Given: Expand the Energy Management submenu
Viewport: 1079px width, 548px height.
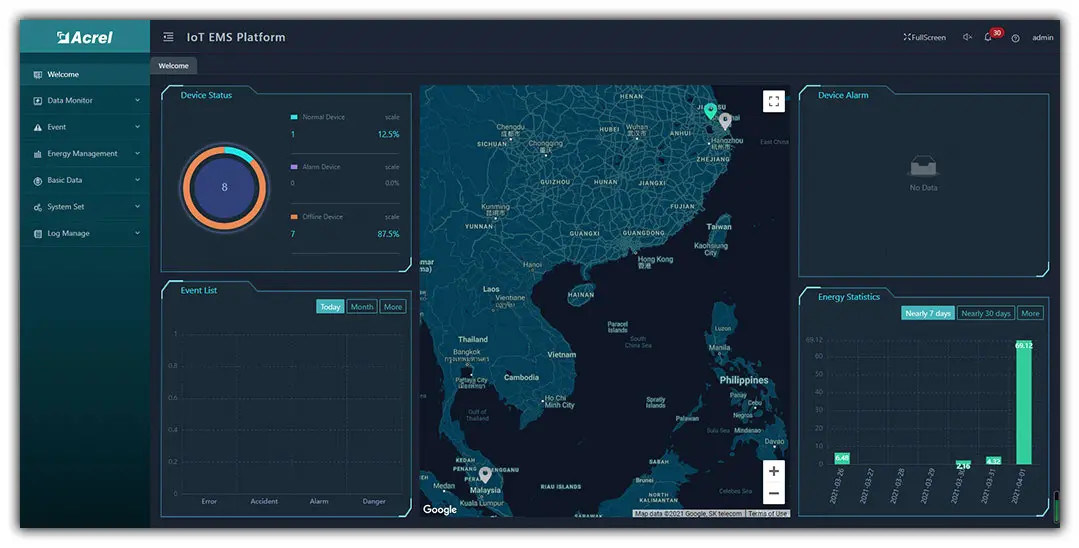Looking at the screenshot, I should pos(137,154).
